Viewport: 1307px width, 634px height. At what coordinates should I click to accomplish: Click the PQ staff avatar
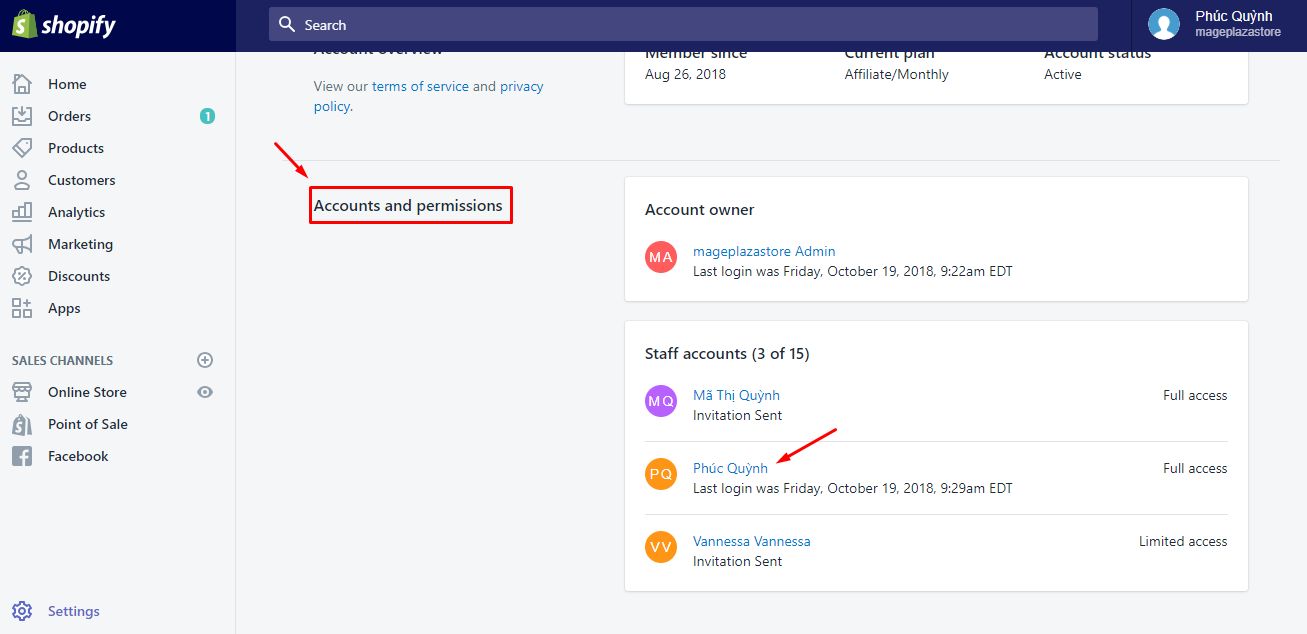pyautogui.click(x=661, y=474)
